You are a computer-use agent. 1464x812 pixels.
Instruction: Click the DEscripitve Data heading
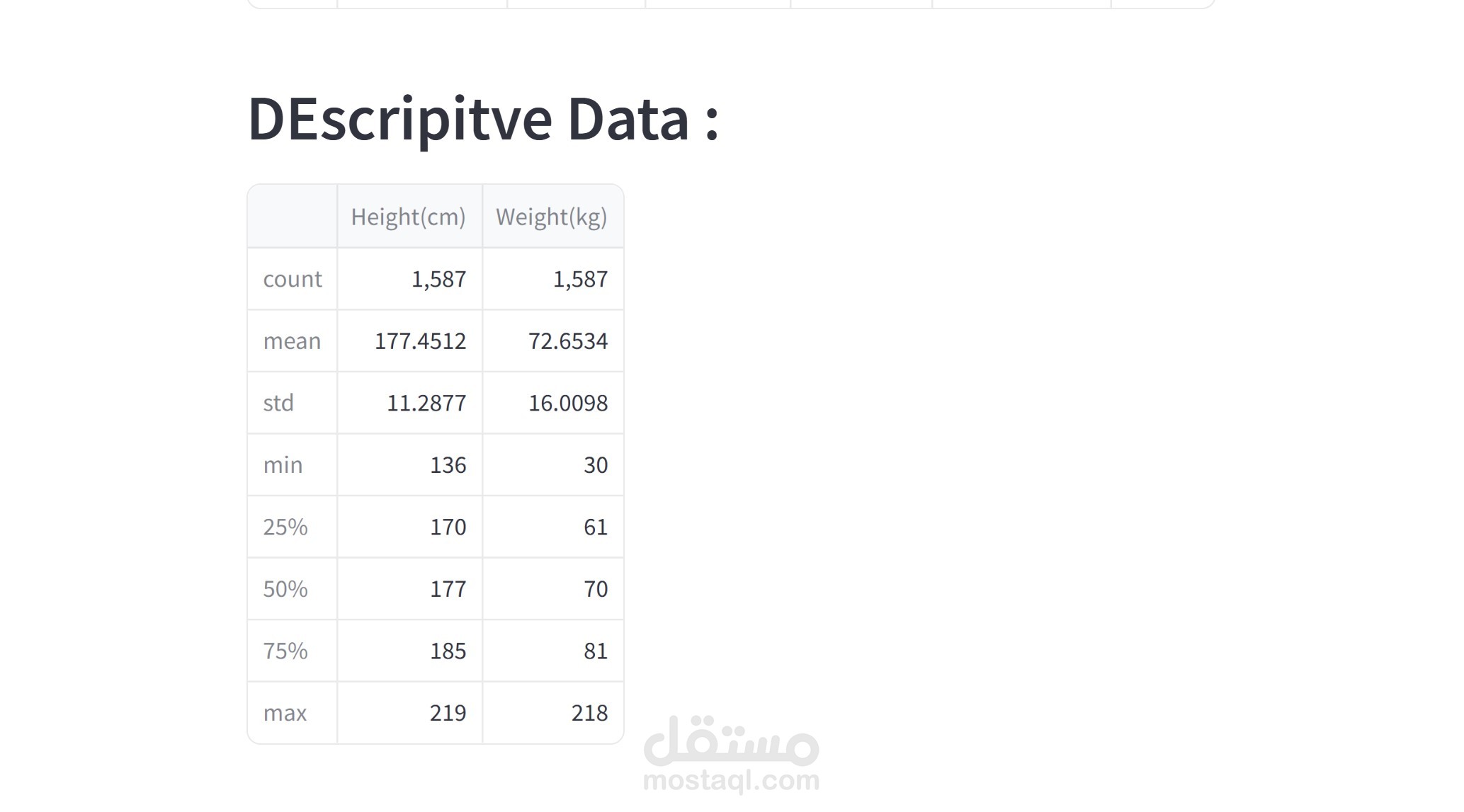(x=484, y=119)
